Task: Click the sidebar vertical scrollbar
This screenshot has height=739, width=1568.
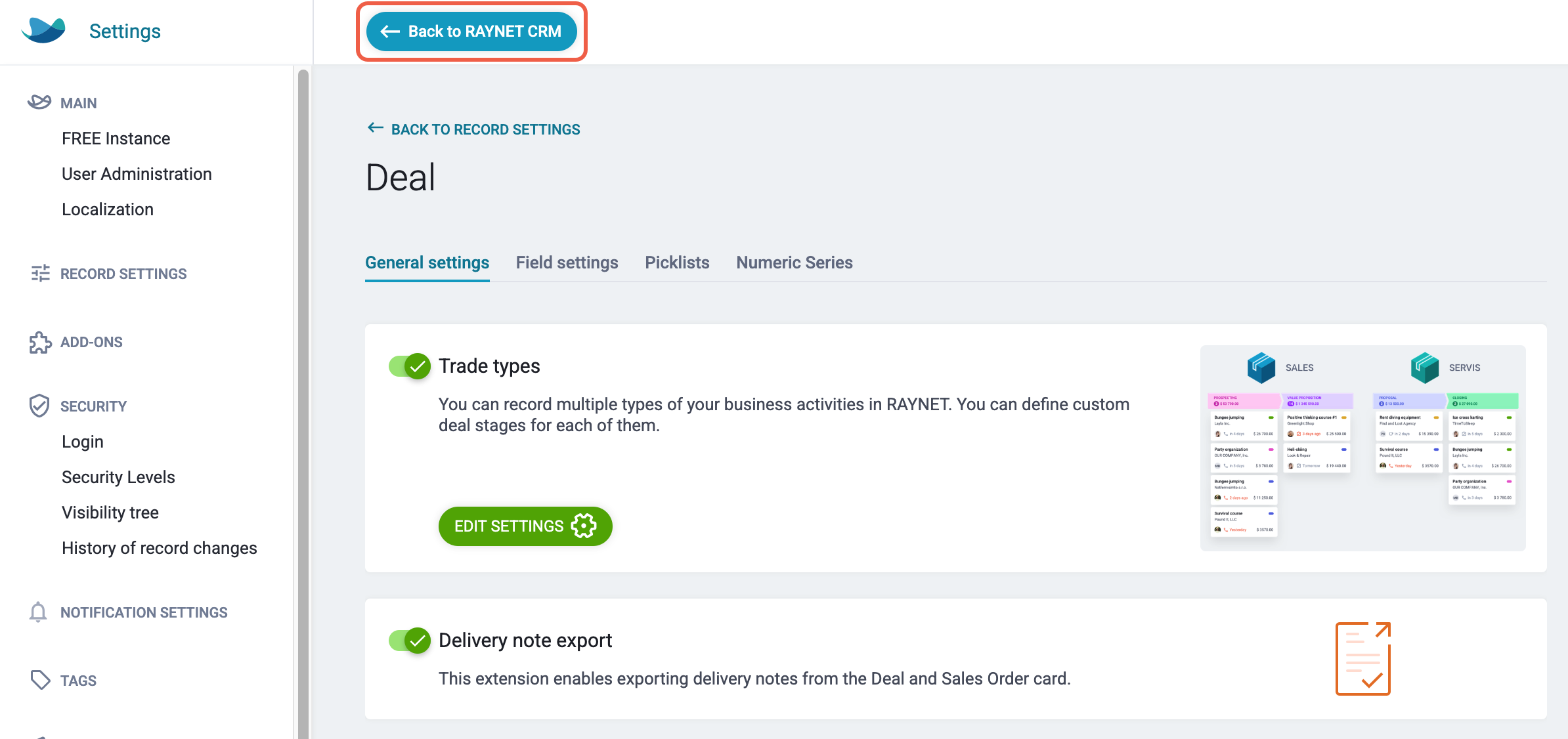Action: (x=303, y=404)
